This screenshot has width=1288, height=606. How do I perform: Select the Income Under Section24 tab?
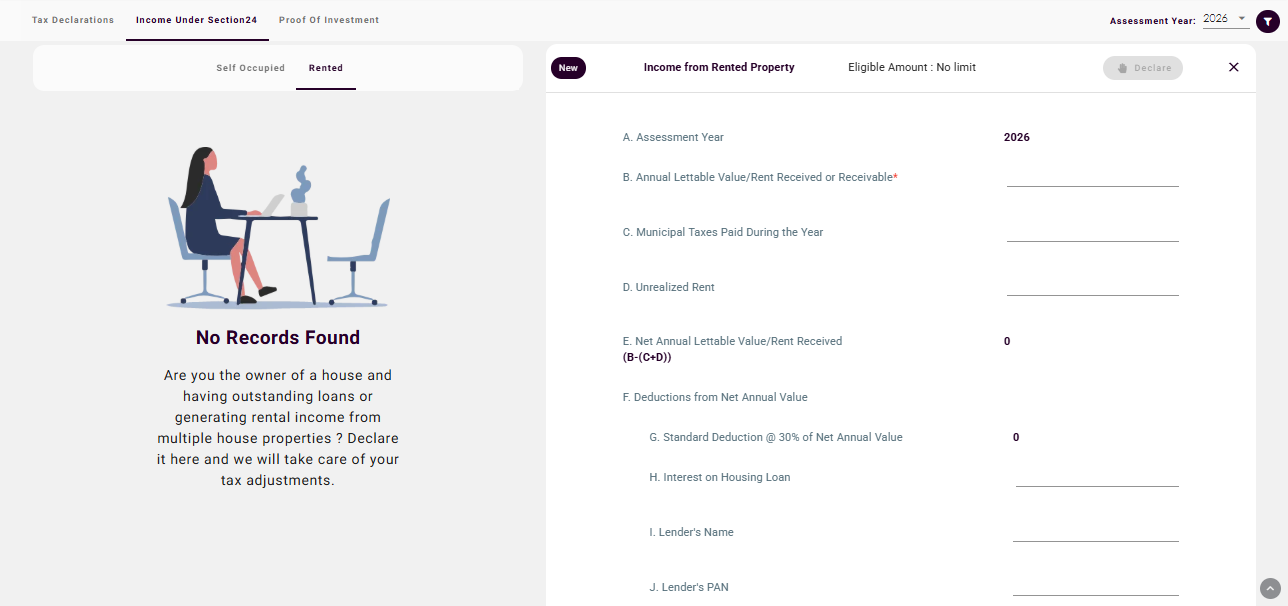coord(197,20)
